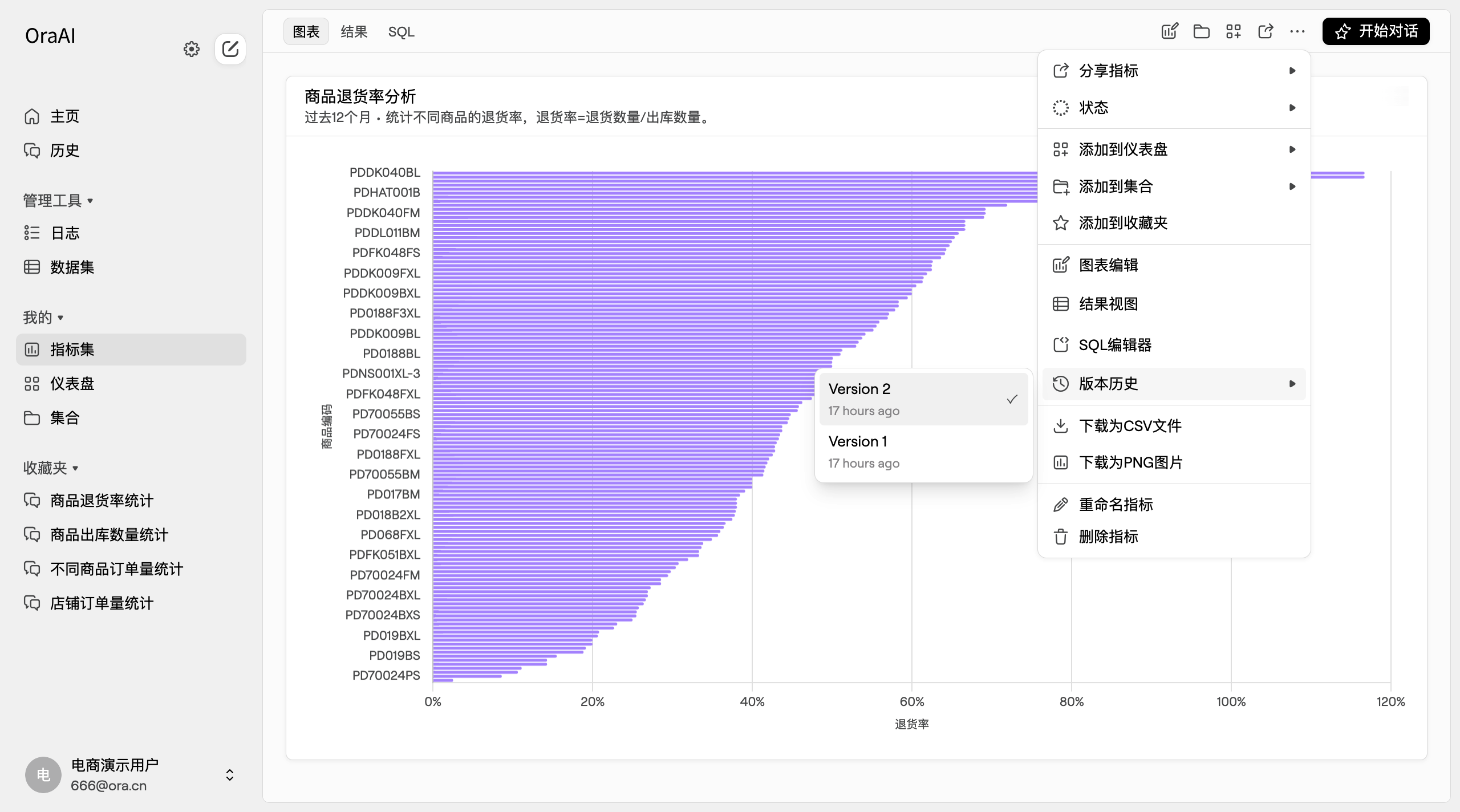The width and height of the screenshot is (1460, 812).
Task: Select 删除指标 in the menu
Action: click(1108, 537)
